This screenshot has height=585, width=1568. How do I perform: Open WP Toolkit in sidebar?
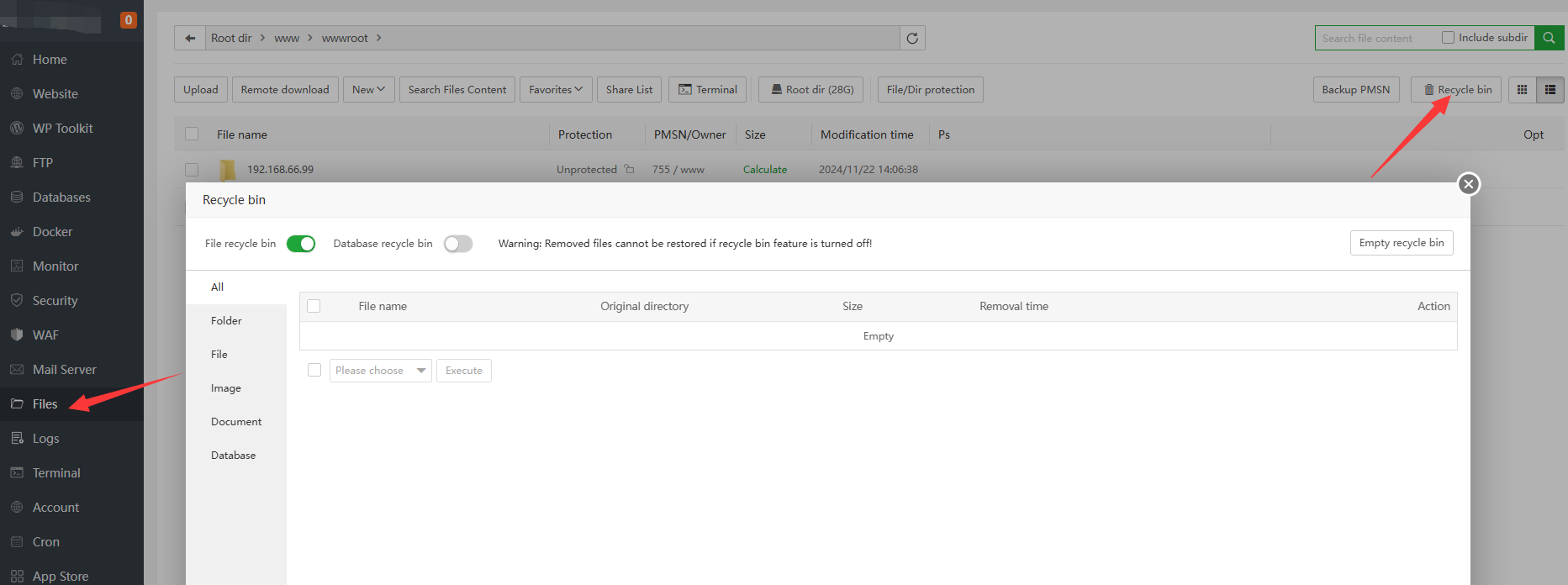click(62, 129)
